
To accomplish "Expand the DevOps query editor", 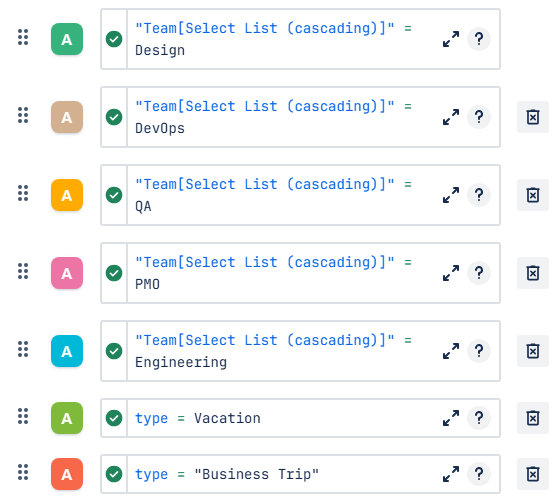I will pos(451,117).
